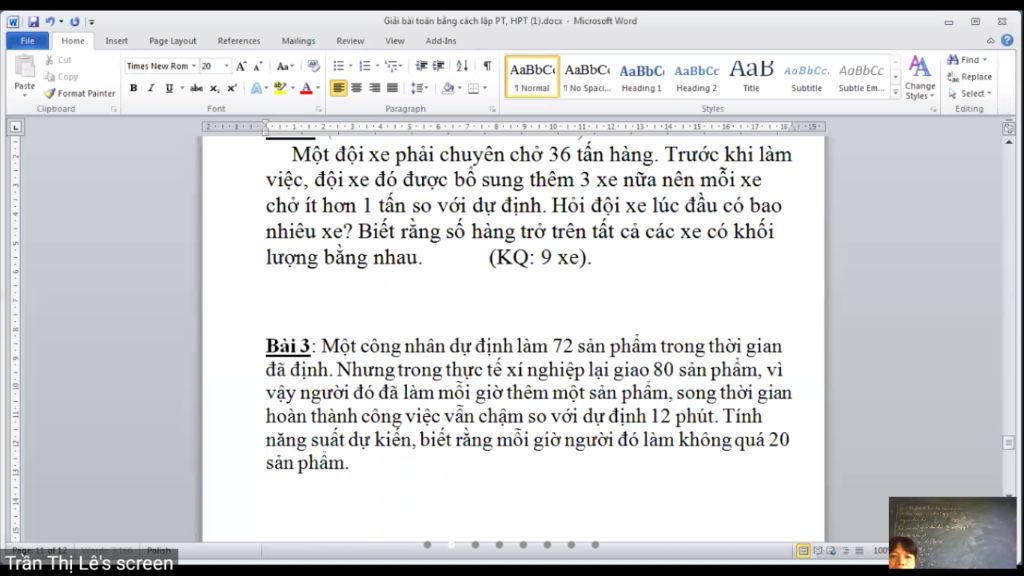The width and height of the screenshot is (1024, 576).
Task: Click the Strikethrough icon
Action: (196, 88)
